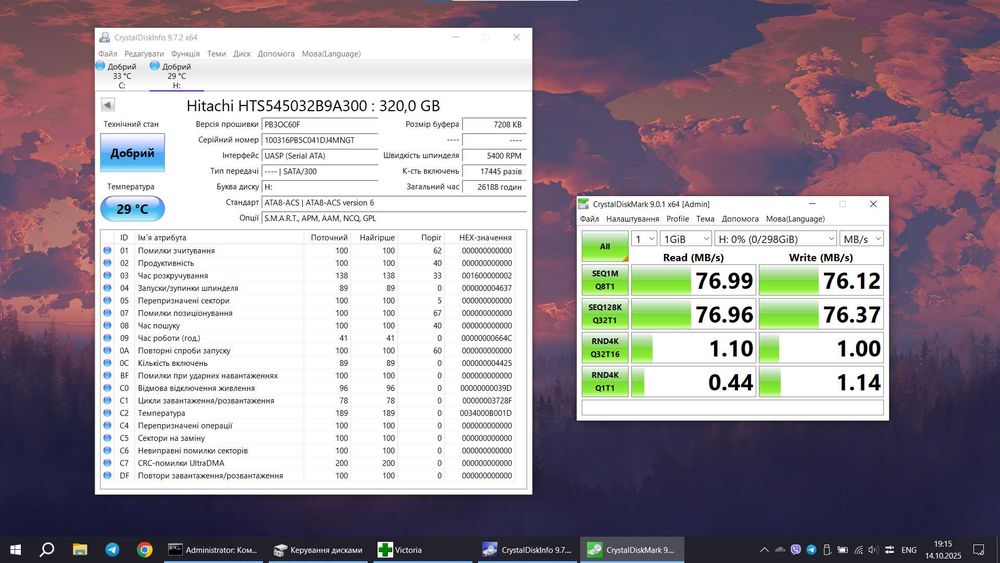Click the blue status icon for attribute 01
The height and width of the screenshot is (563, 1000).
pos(107,251)
